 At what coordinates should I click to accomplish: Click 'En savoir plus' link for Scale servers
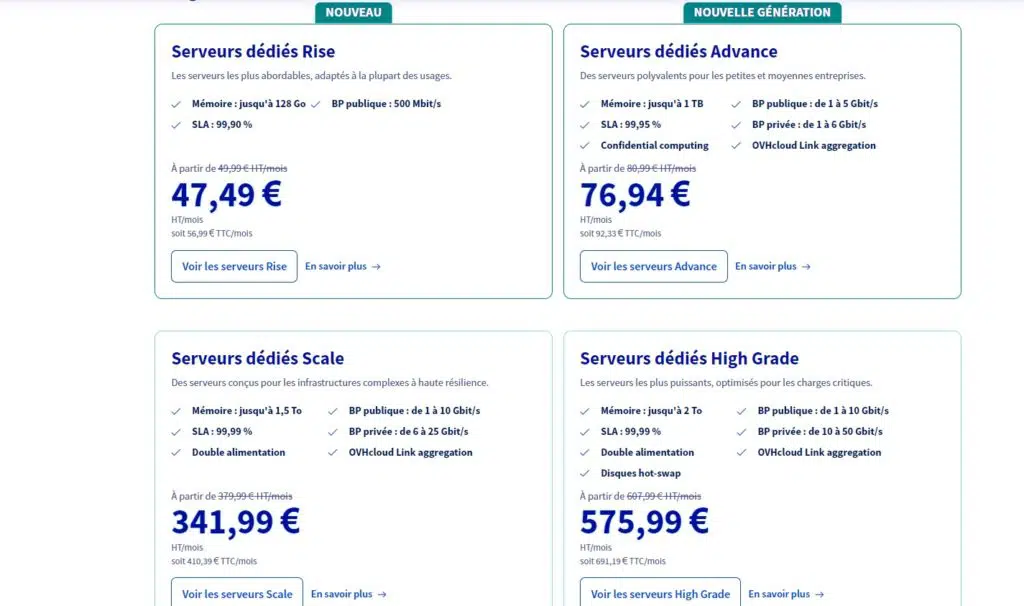pos(348,594)
